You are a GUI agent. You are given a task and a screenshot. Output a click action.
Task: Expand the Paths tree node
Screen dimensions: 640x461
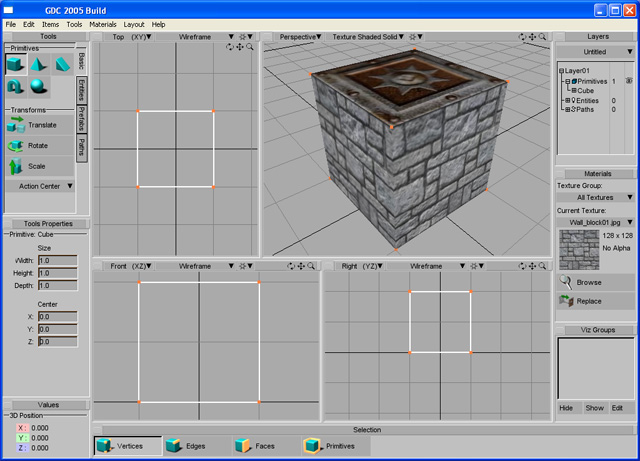pyautogui.click(x=567, y=109)
